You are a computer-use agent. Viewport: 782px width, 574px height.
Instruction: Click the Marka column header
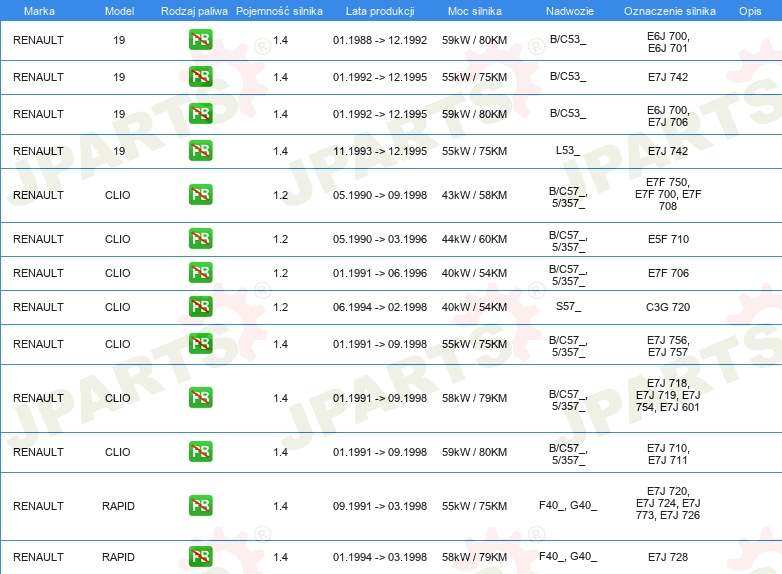click(39, 11)
